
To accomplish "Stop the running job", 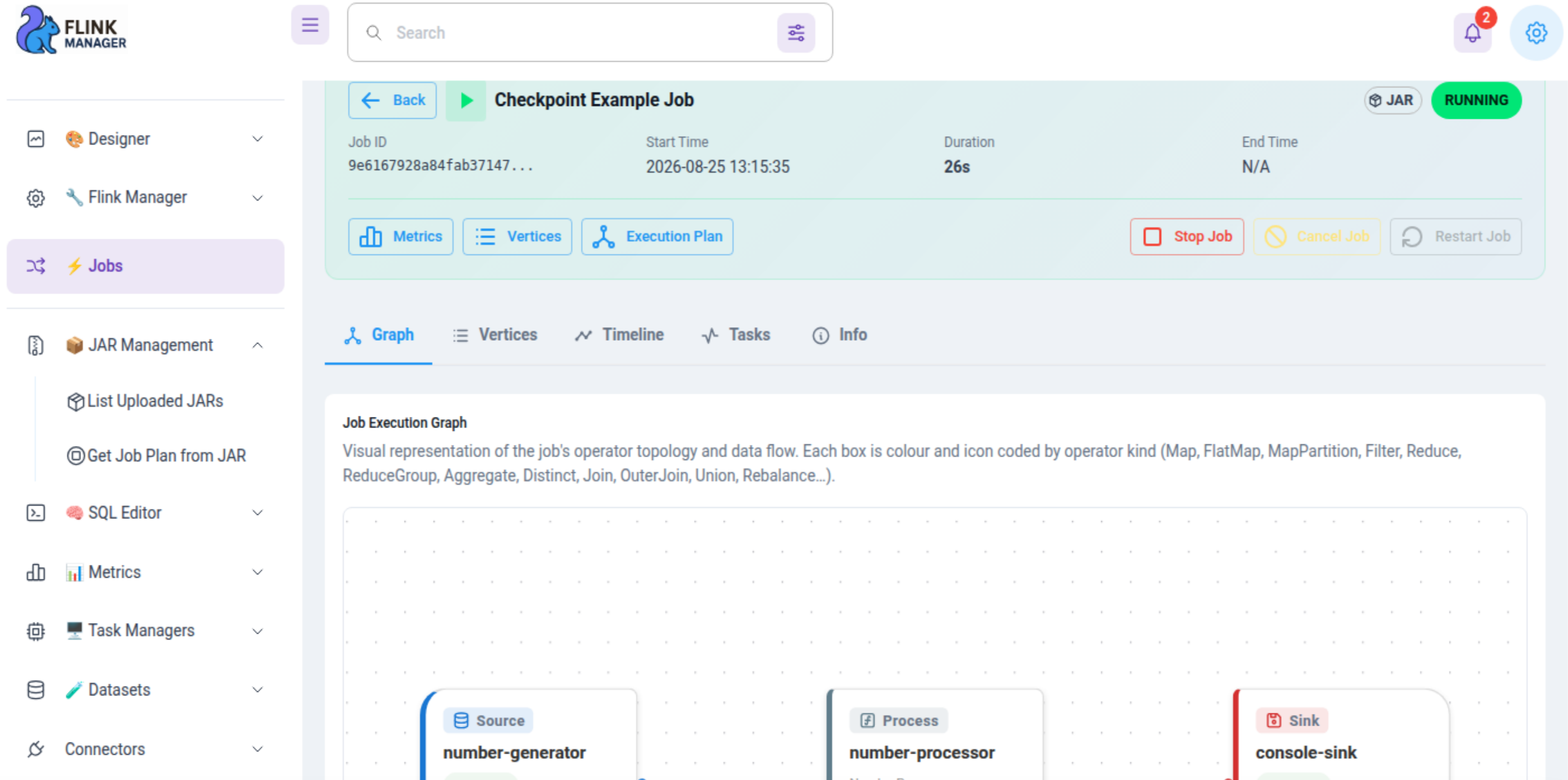I will (1187, 236).
